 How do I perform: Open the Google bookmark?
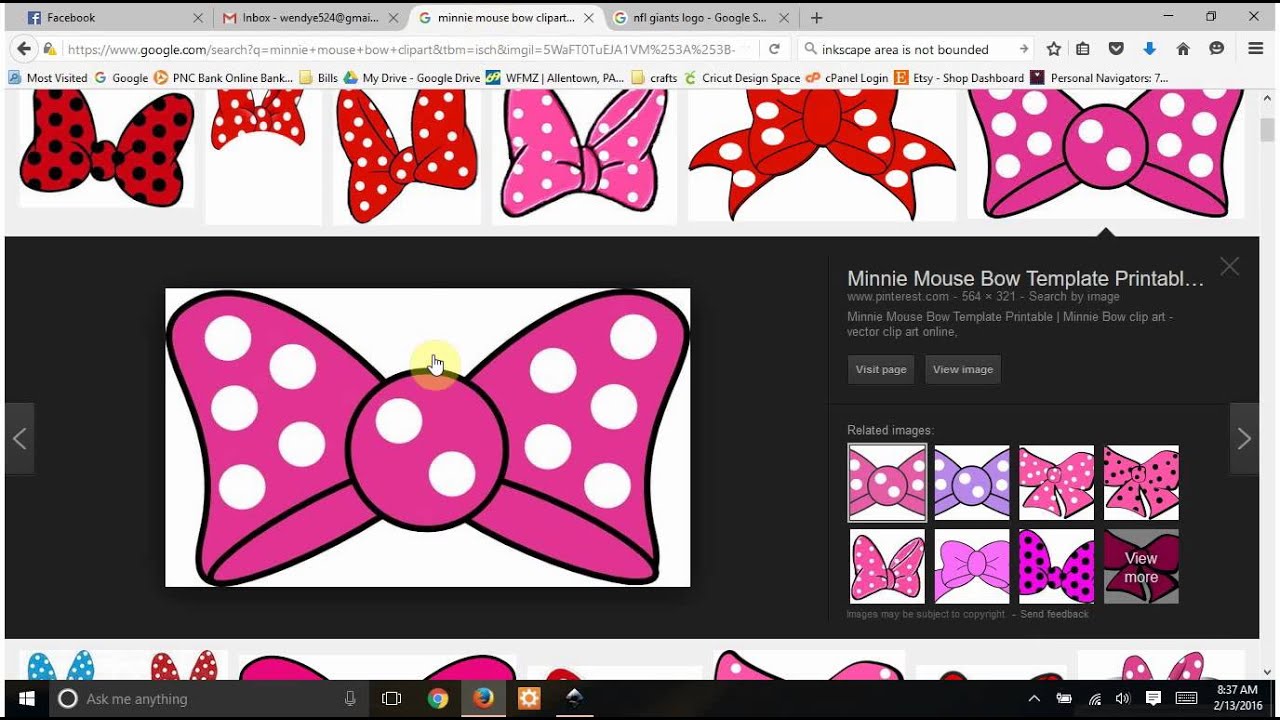click(x=121, y=78)
